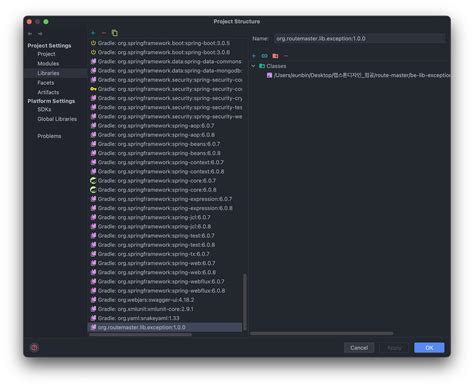The height and width of the screenshot is (388, 474).
Task: Select Gradle: spring-tx:6.0.7 library
Action: point(166,254)
